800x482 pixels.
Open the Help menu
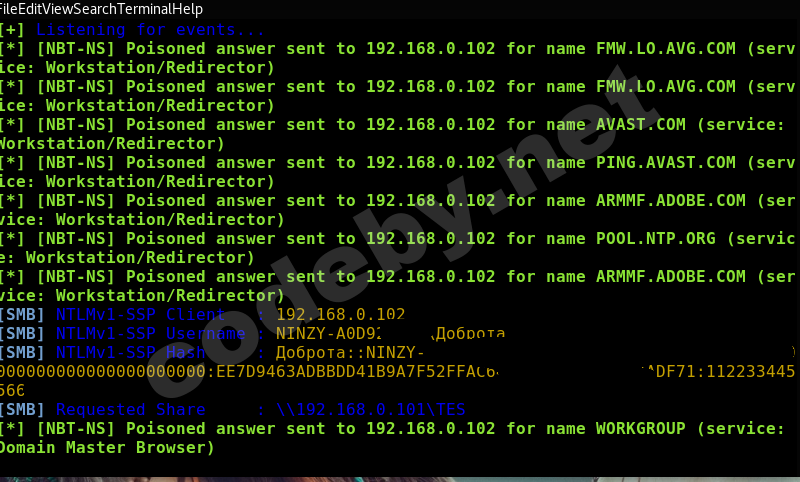[x=188, y=9]
